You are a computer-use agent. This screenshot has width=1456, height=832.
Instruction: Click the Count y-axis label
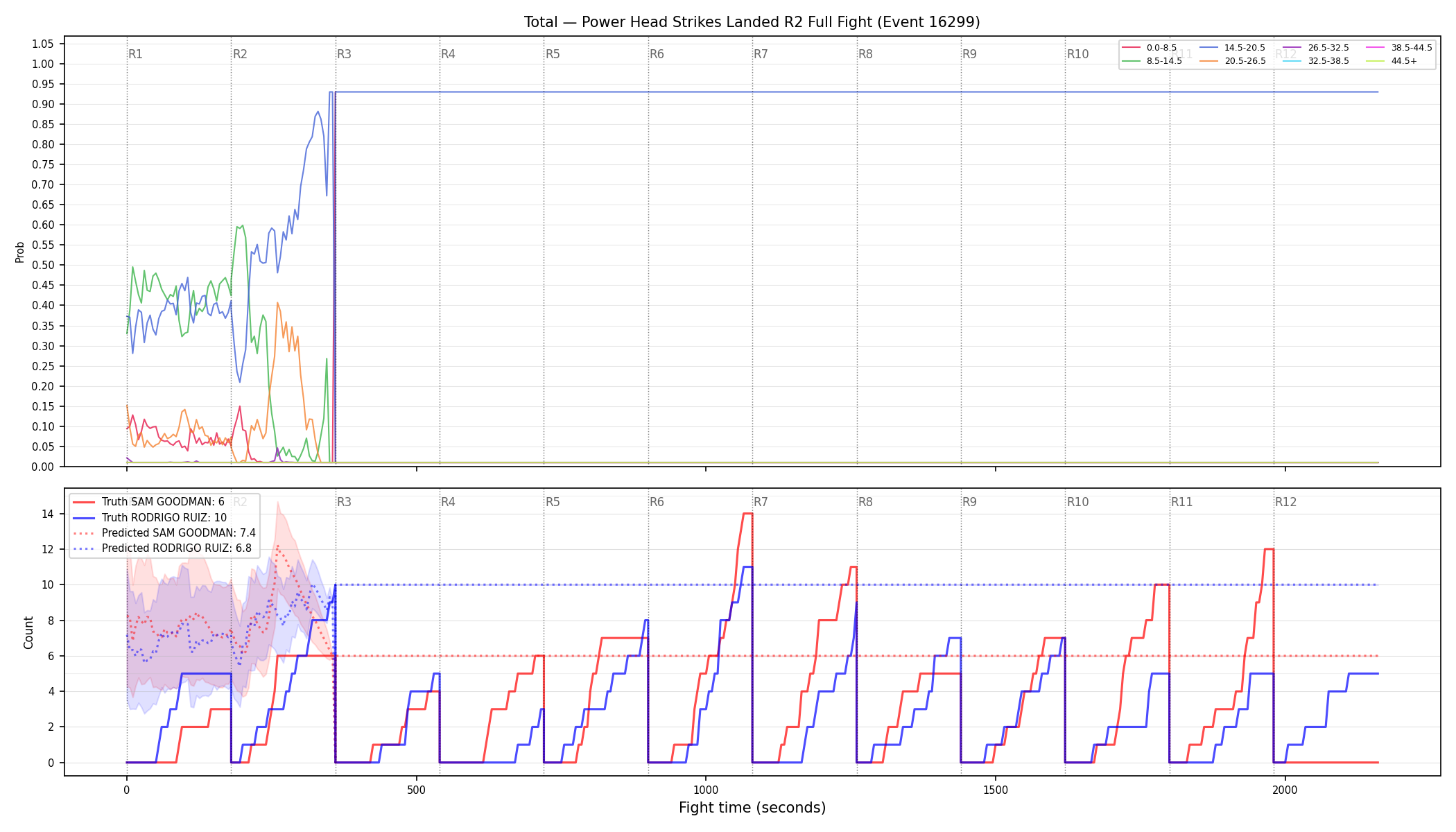coord(28,632)
